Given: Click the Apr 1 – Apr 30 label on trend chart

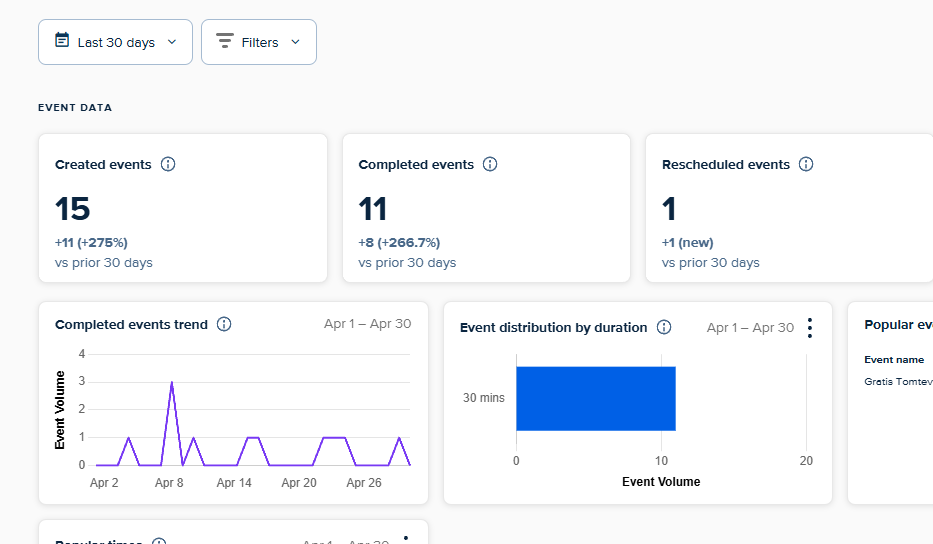Looking at the screenshot, I should pyautogui.click(x=367, y=324).
